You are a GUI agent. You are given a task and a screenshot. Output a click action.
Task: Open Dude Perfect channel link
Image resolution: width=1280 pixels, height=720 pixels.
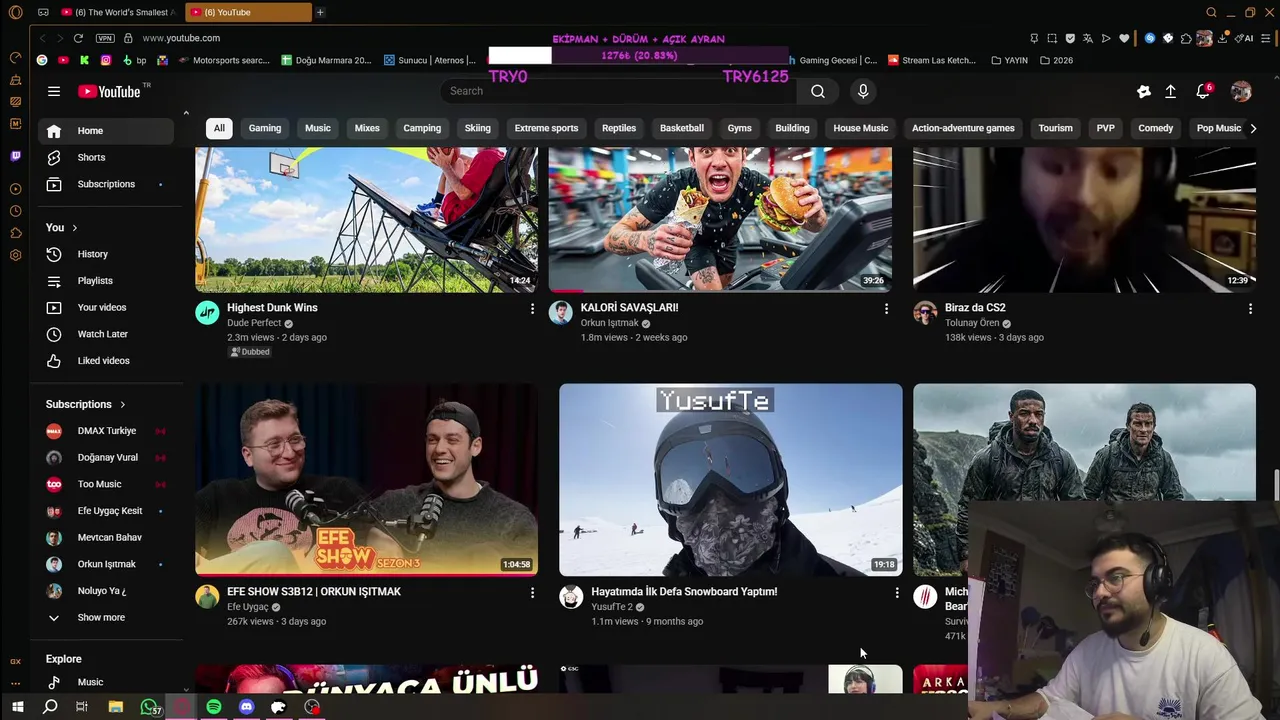254,324
